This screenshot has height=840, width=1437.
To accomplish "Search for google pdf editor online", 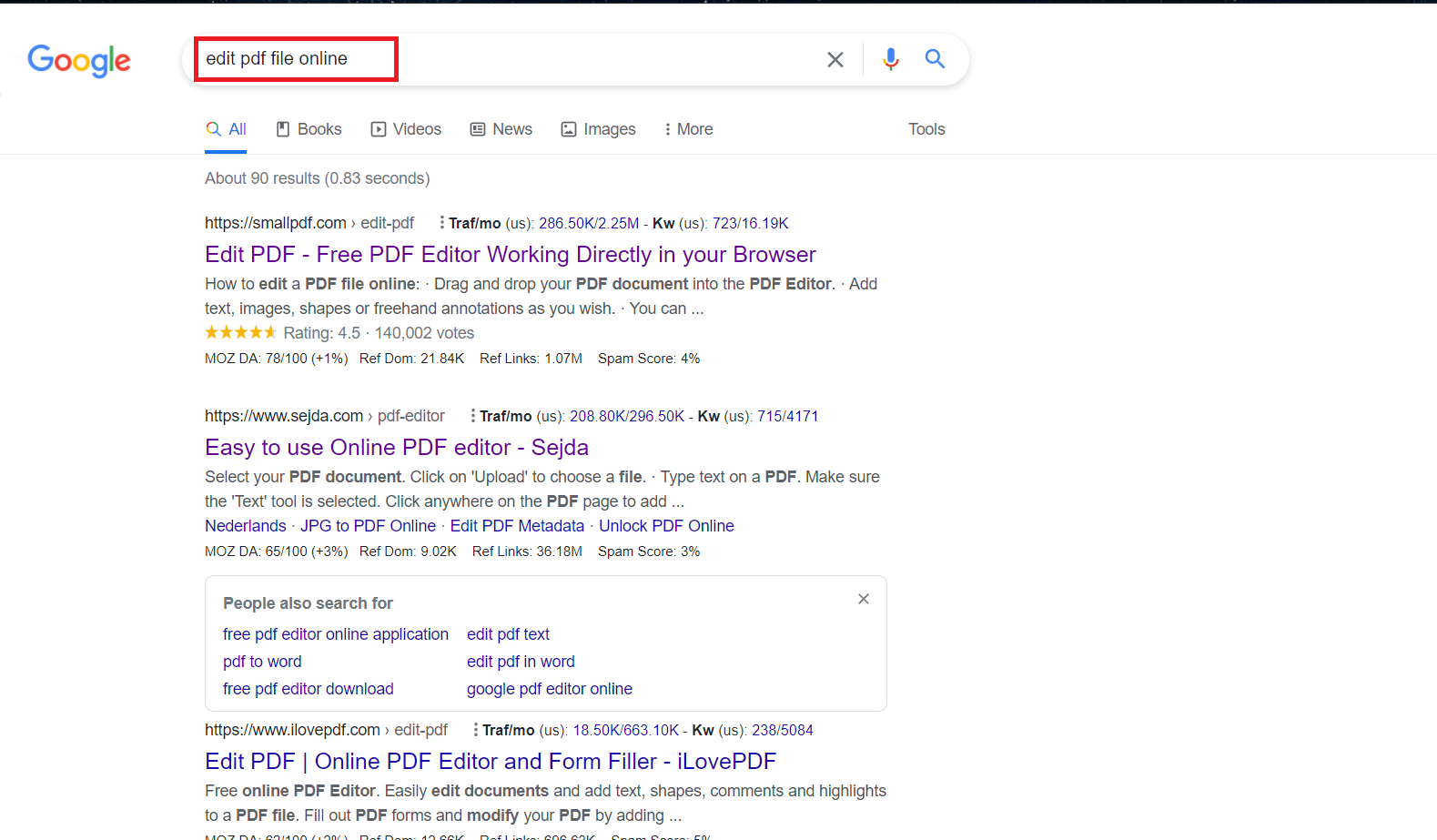I will [550, 689].
